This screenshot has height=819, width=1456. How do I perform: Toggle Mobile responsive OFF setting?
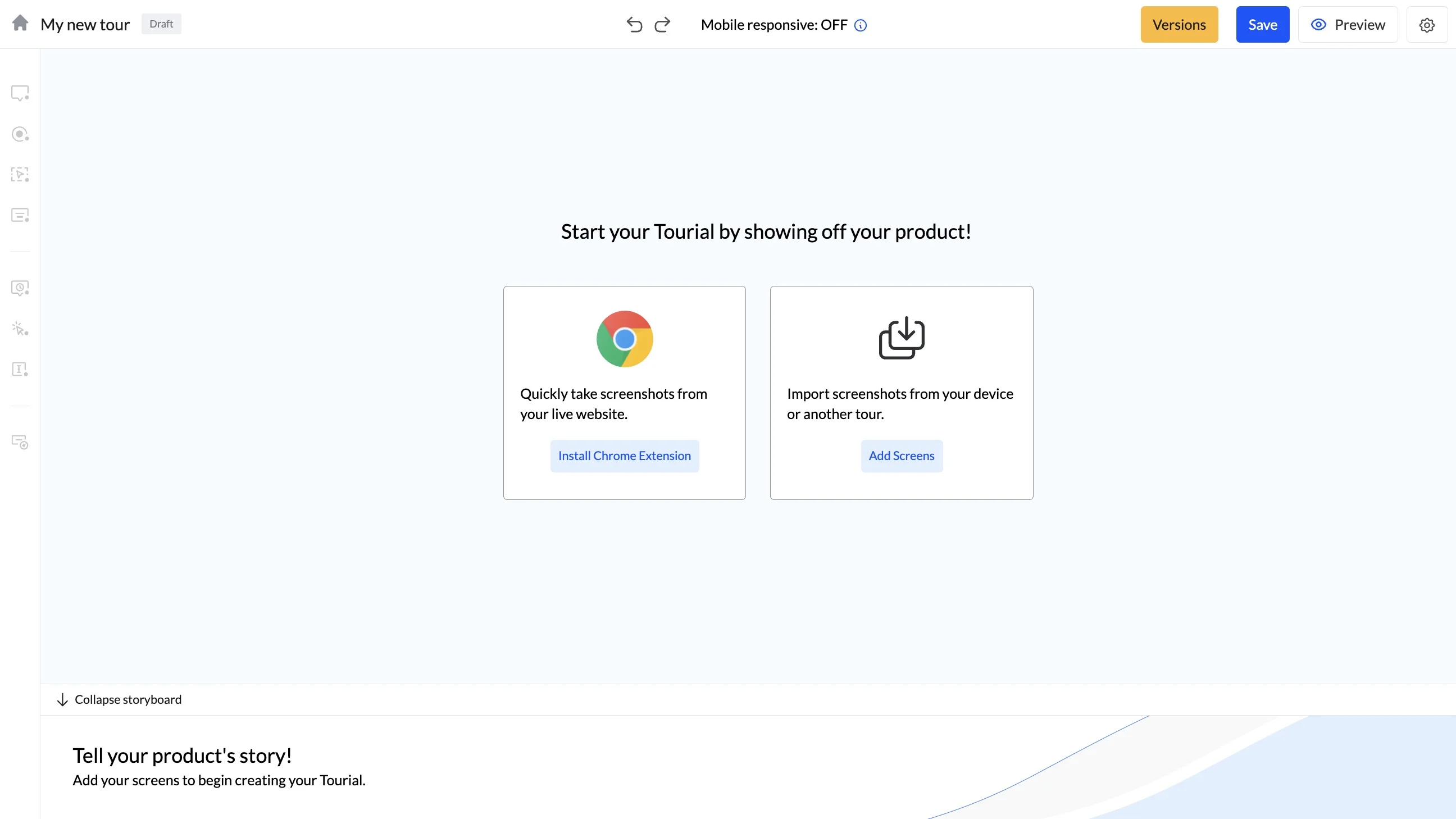click(774, 25)
